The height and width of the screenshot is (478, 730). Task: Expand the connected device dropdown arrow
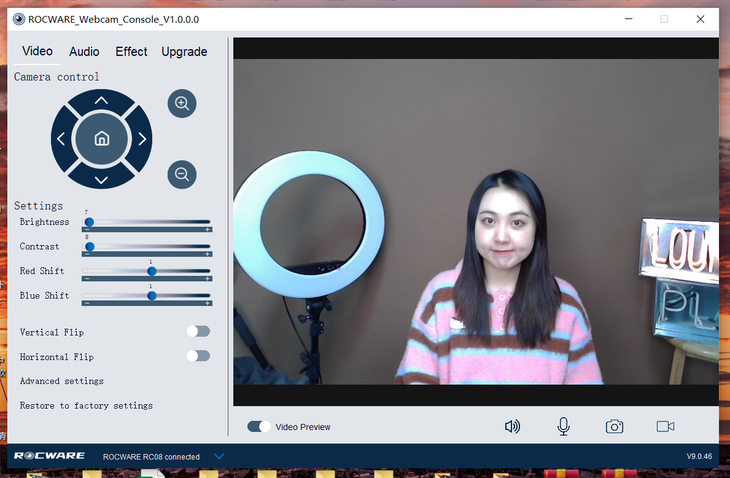219,457
